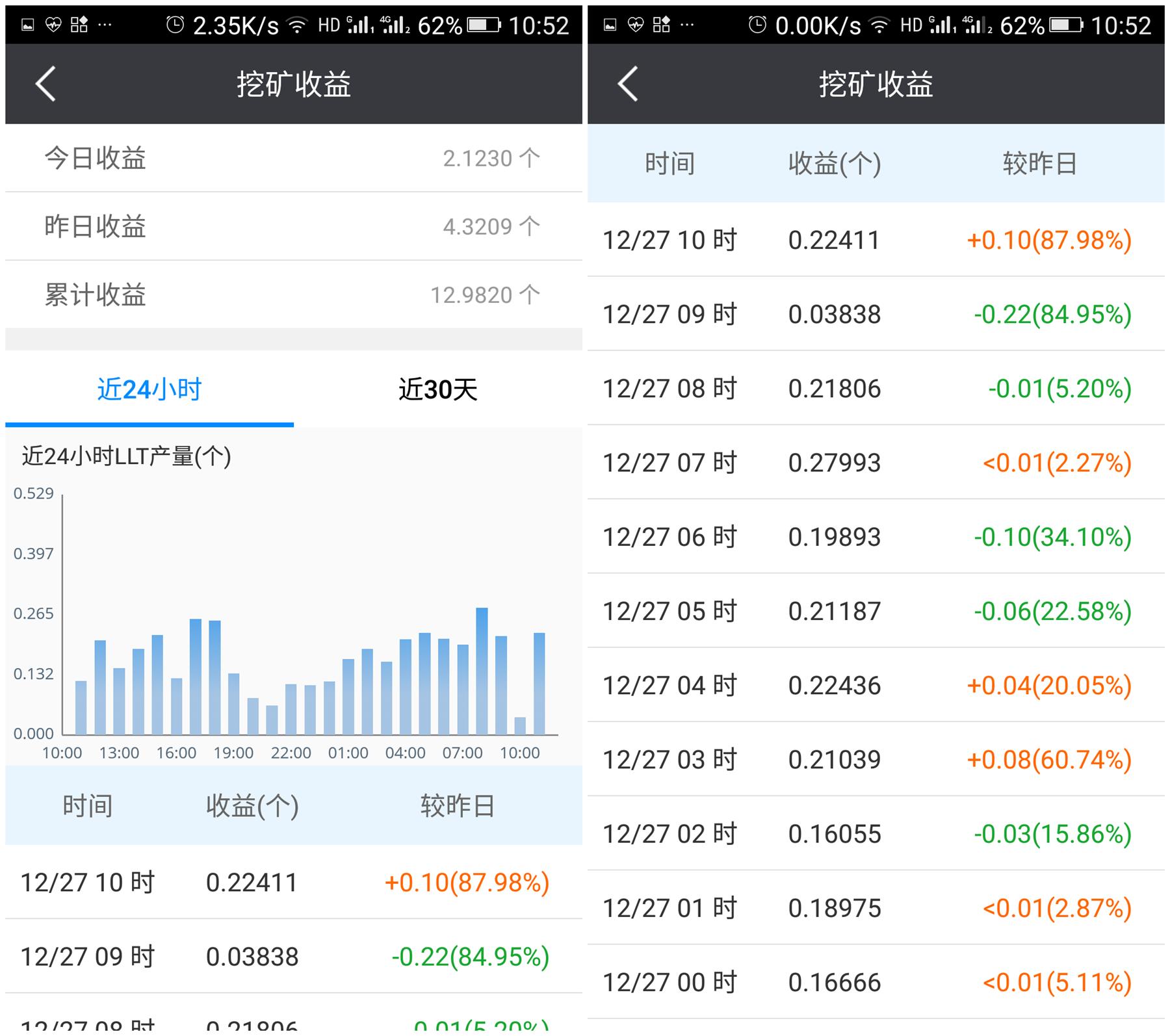Tap the 12/27 05 时 row showing 0.21187
Screen dimensions: 1170x1036
pos(876,611)
